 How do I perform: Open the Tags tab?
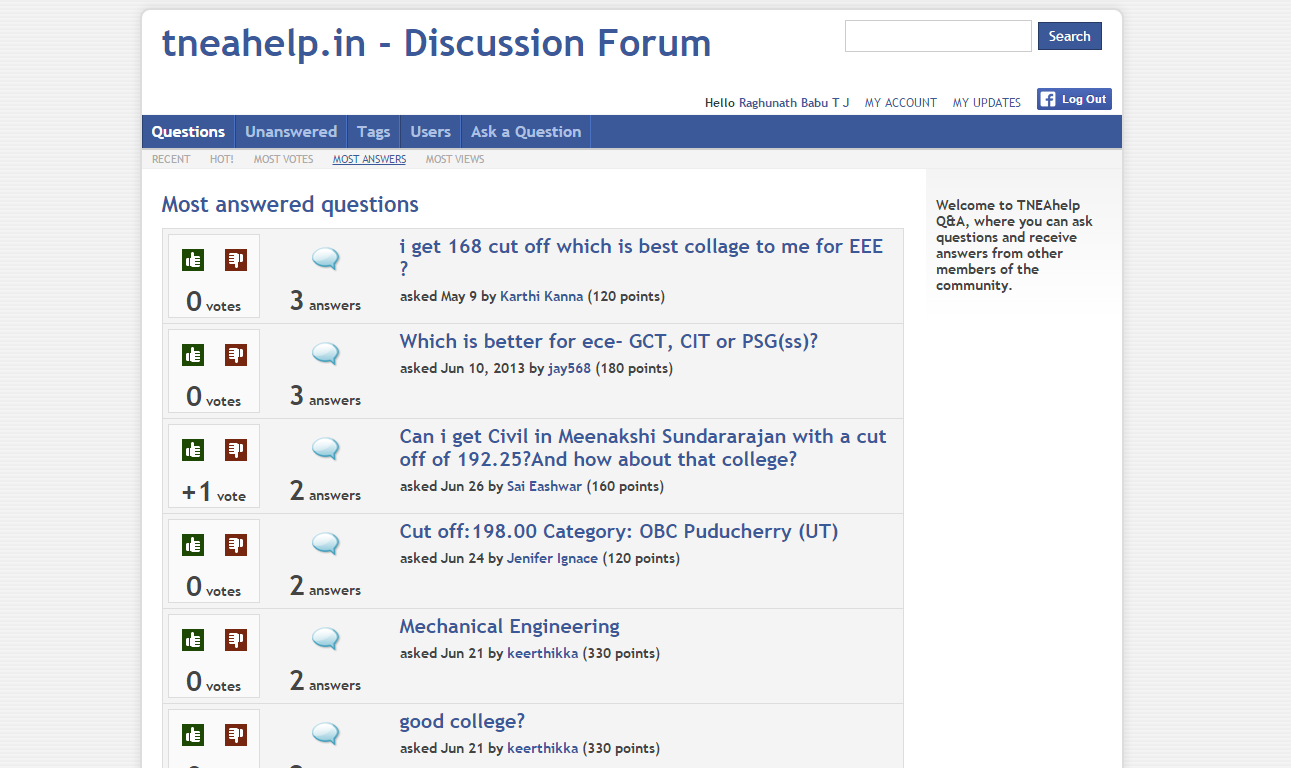[x=374, y=132]
